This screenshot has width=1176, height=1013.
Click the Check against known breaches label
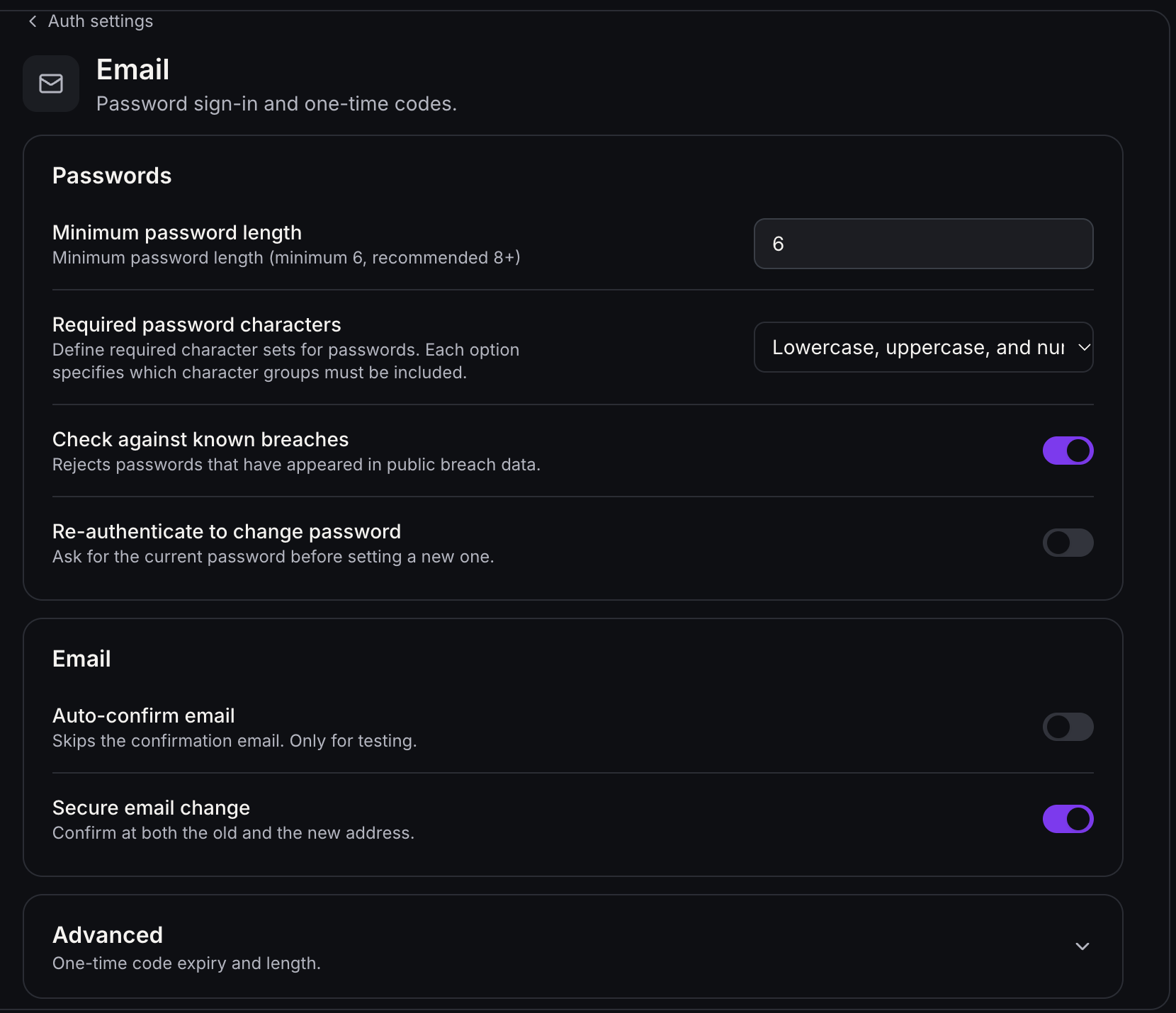click(200, 439)
